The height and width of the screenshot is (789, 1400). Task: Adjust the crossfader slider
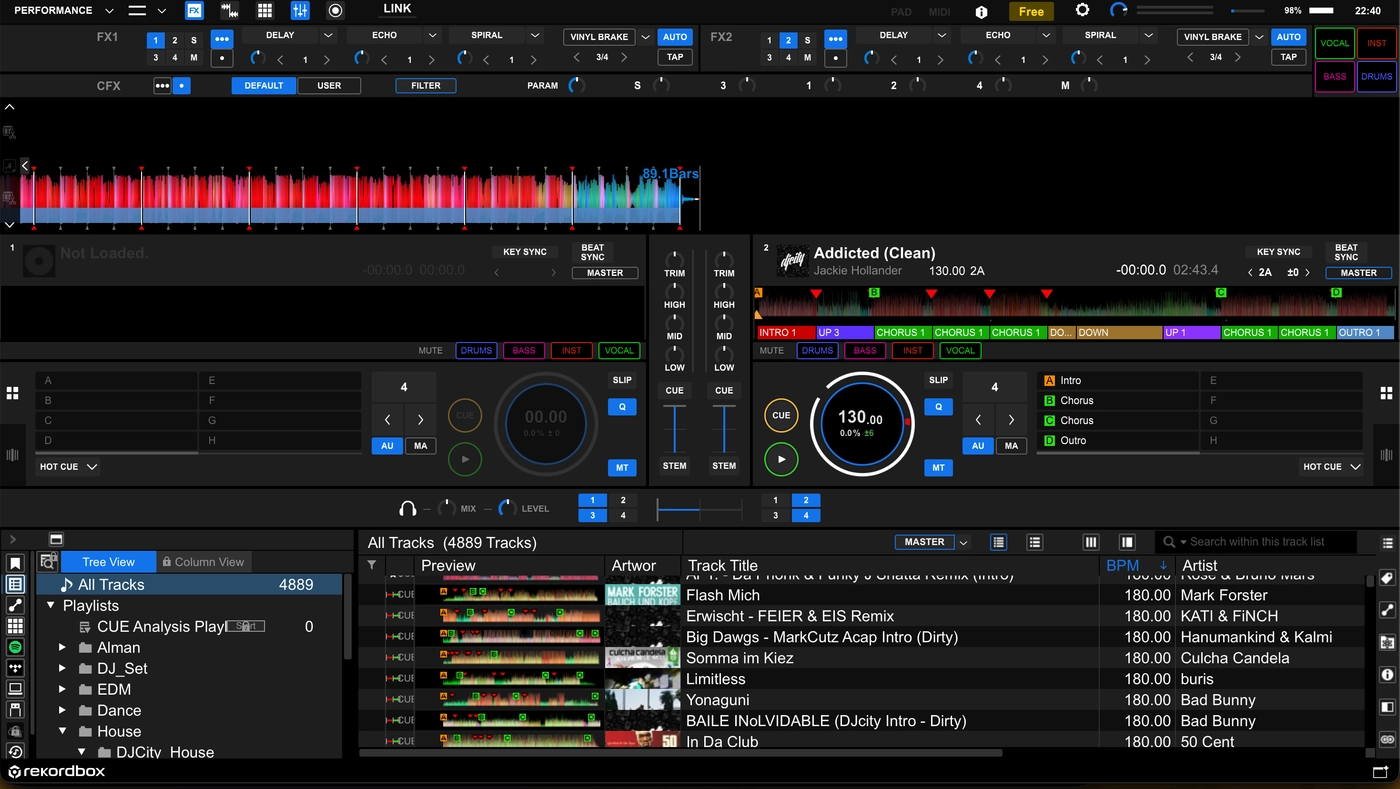(x=699, y=510)
